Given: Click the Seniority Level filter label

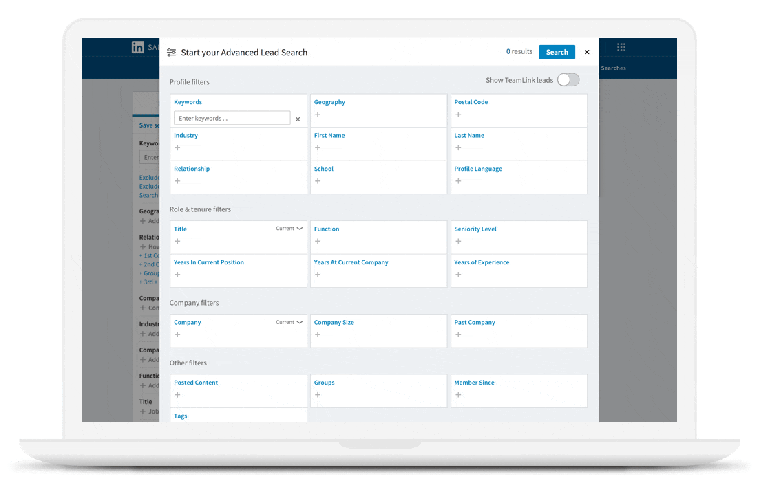Looking at the screenshot, I should click(475, 229).
